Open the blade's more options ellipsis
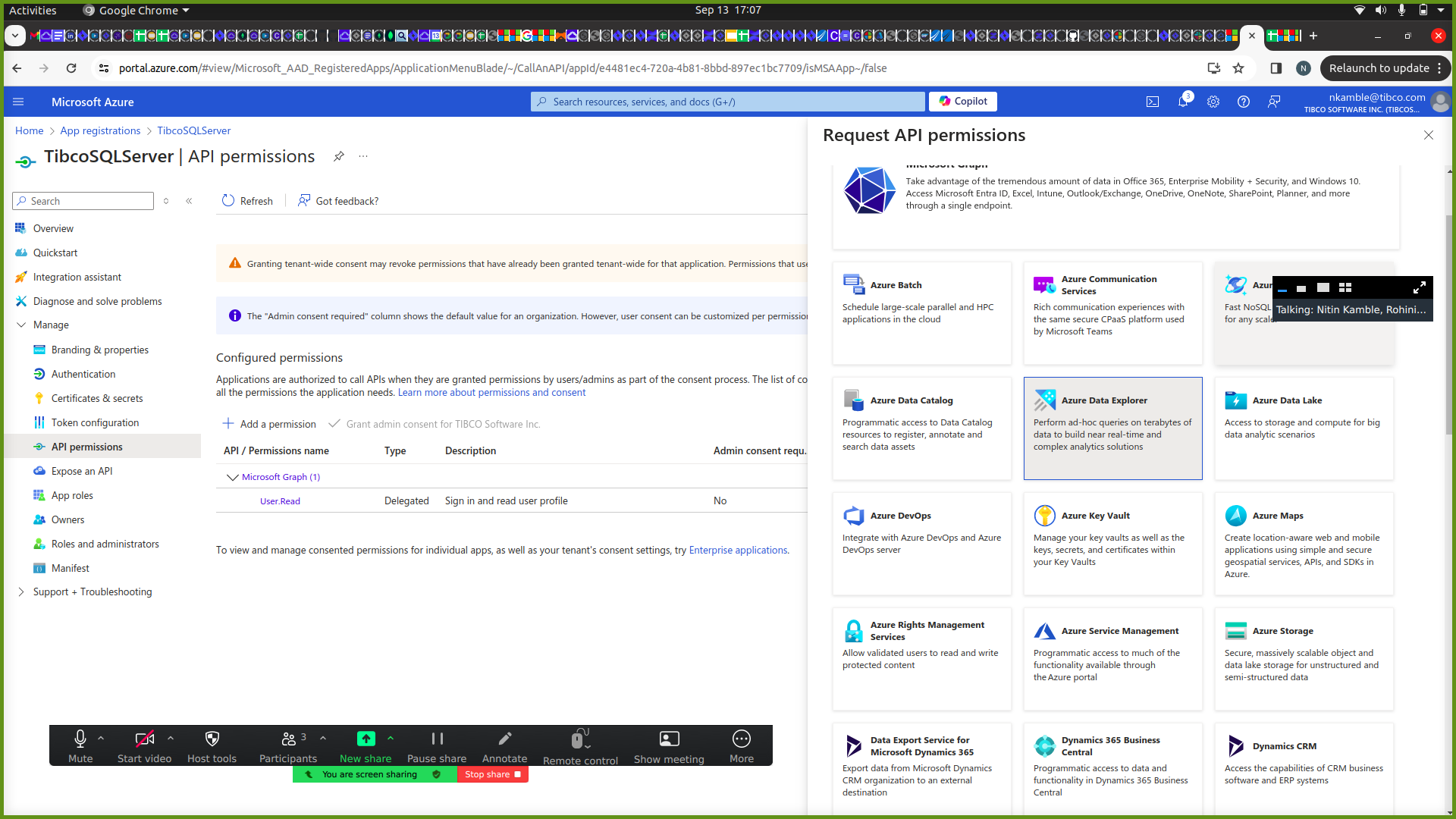 pos(363,156)
